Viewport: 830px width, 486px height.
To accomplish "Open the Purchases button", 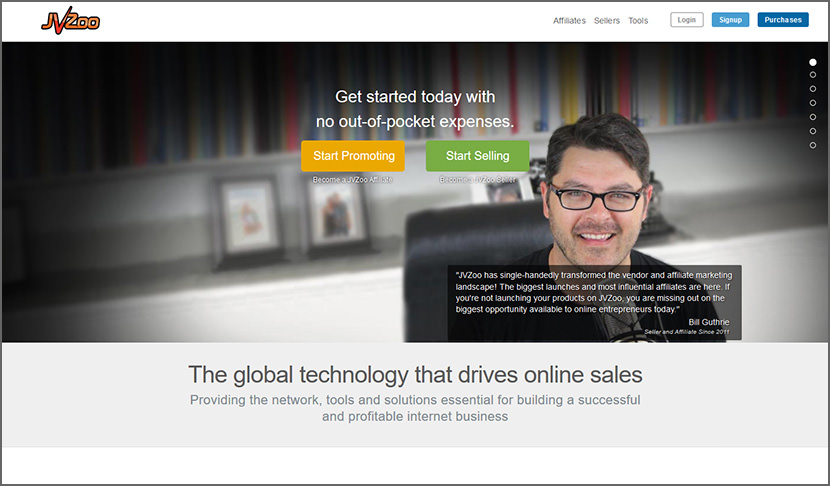I will pos(783,20).
